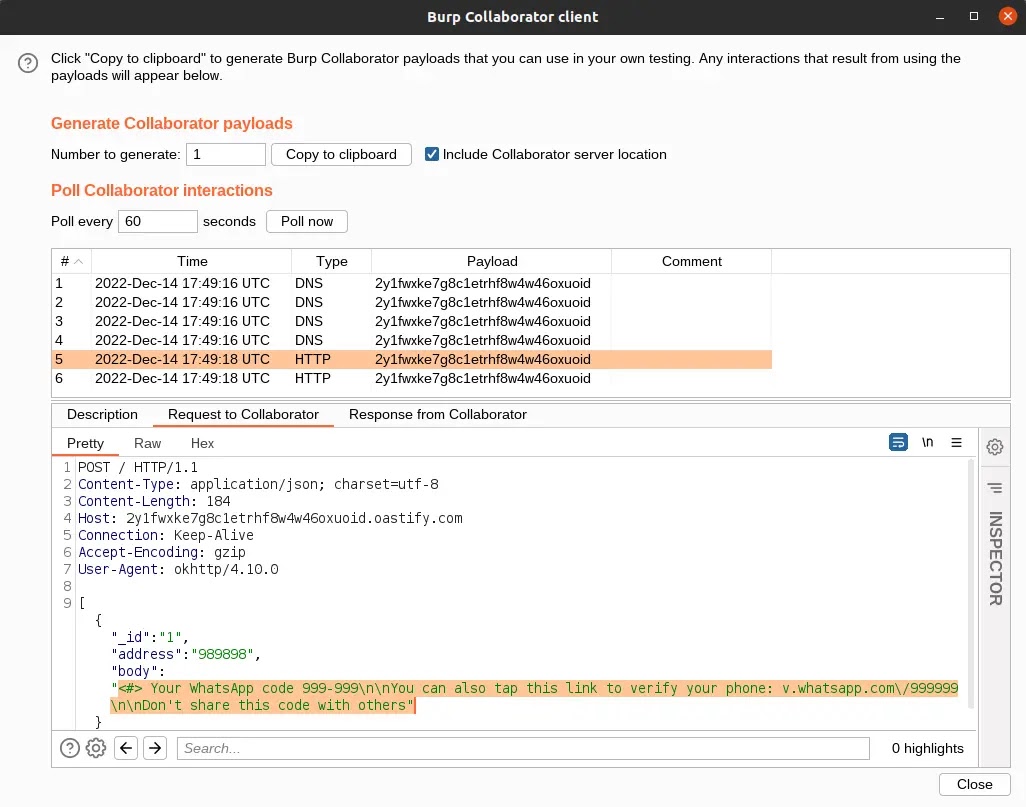Click the highlighted WhatsApp code body text
Viewport: 1026px width, 807px height.
[534, 696]
